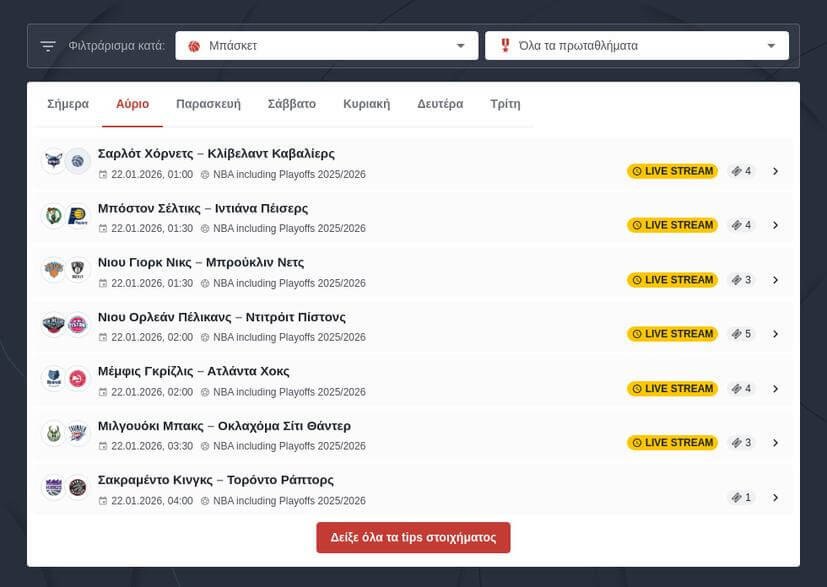This screenshot has width=827, height=587.
Task: Select the Κυριακή tab
Action: 366,104
